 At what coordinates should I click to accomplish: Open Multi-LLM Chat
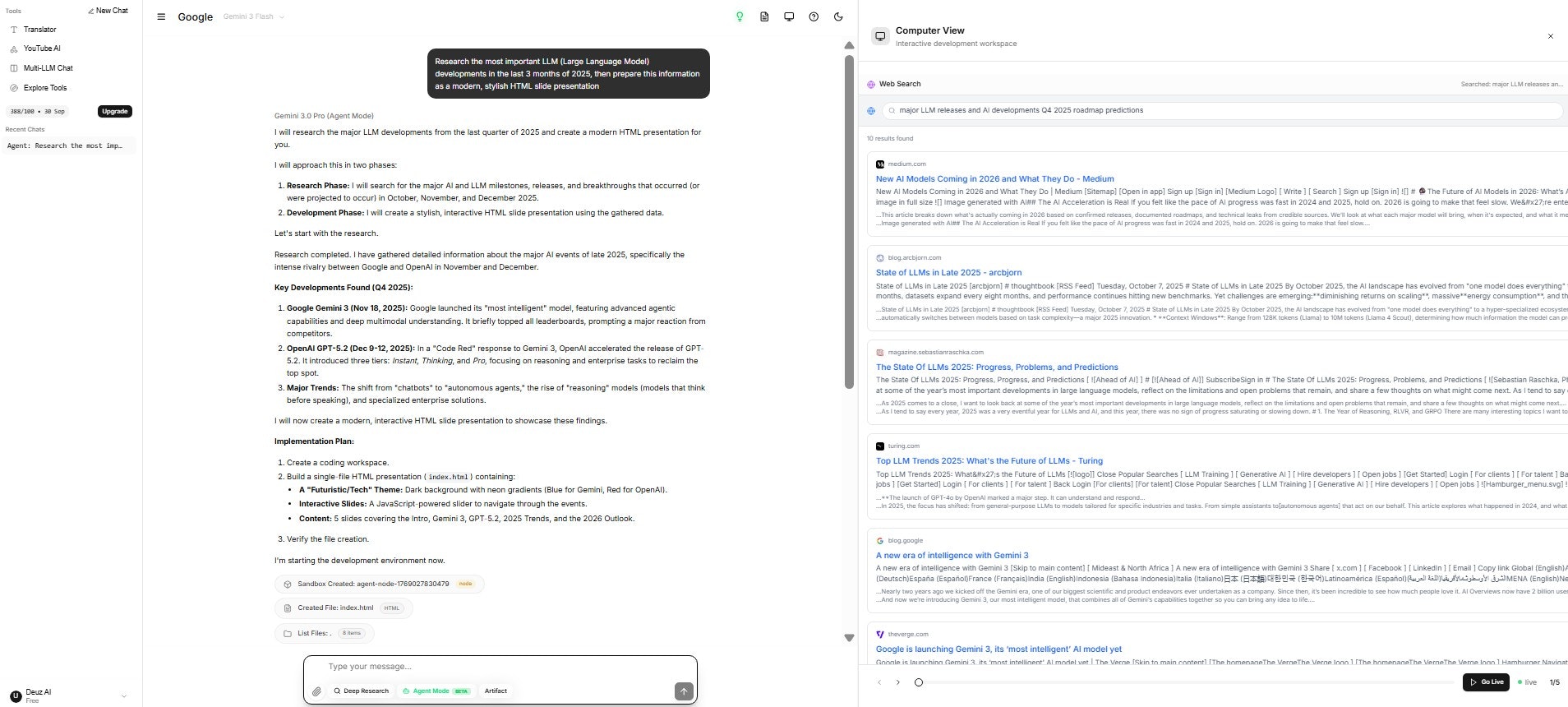click(48, 68)
